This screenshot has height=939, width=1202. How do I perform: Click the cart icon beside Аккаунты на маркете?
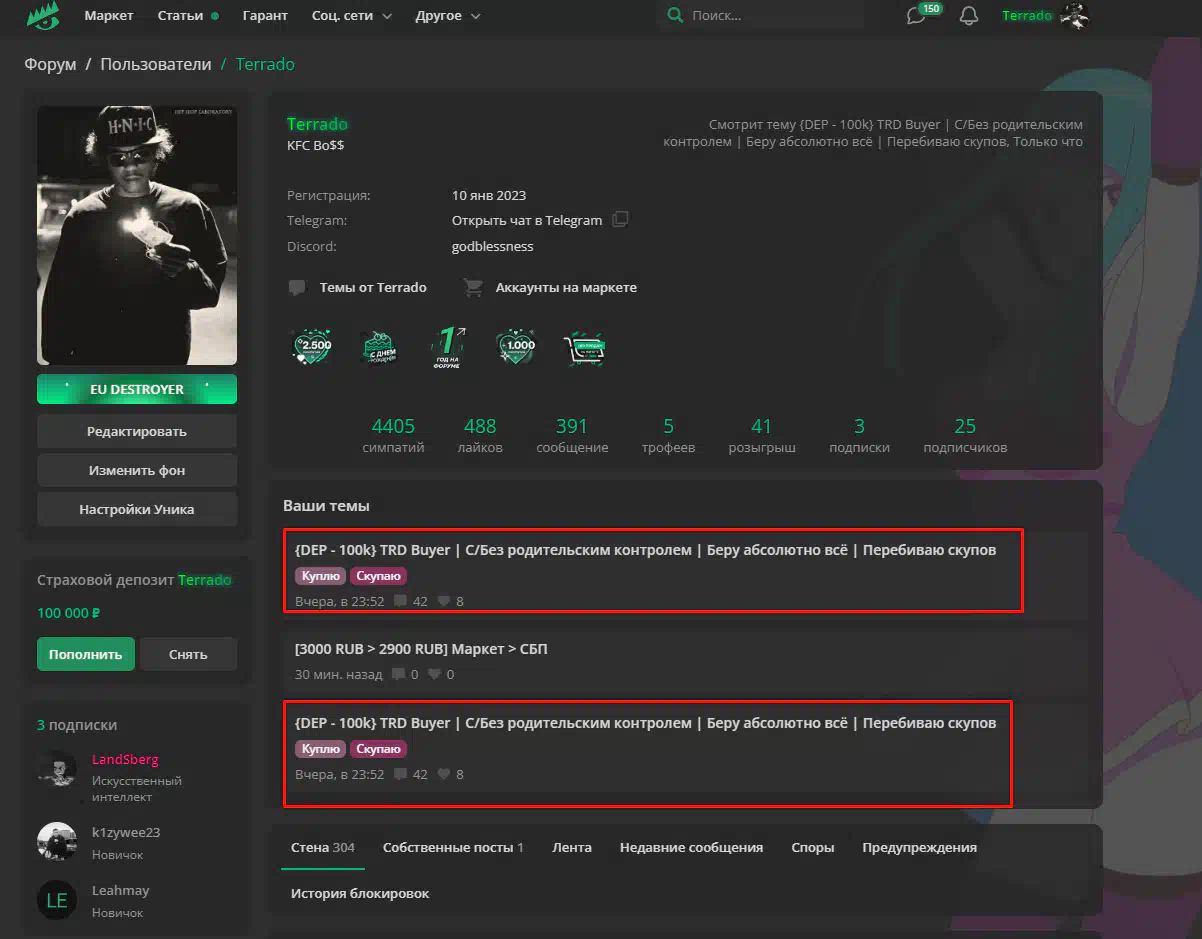(x=473, y=288)
